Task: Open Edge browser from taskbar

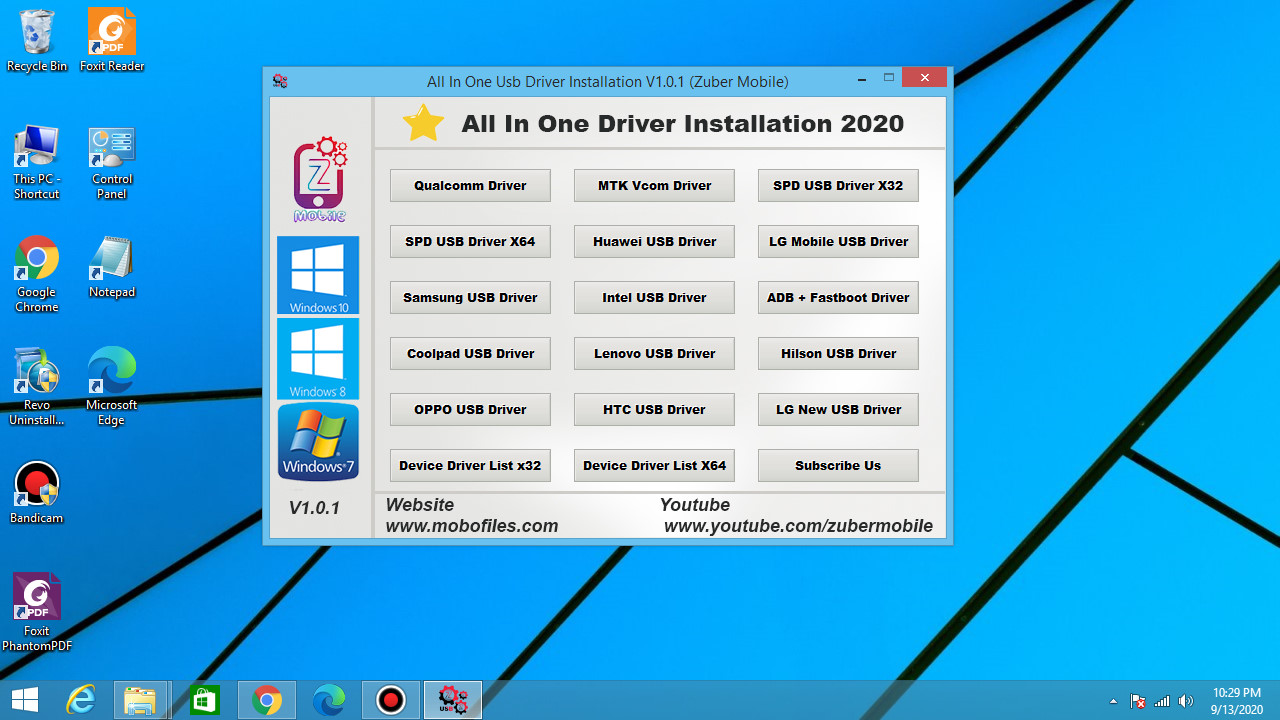Action: pyautogui.click(x=329, y=700)
